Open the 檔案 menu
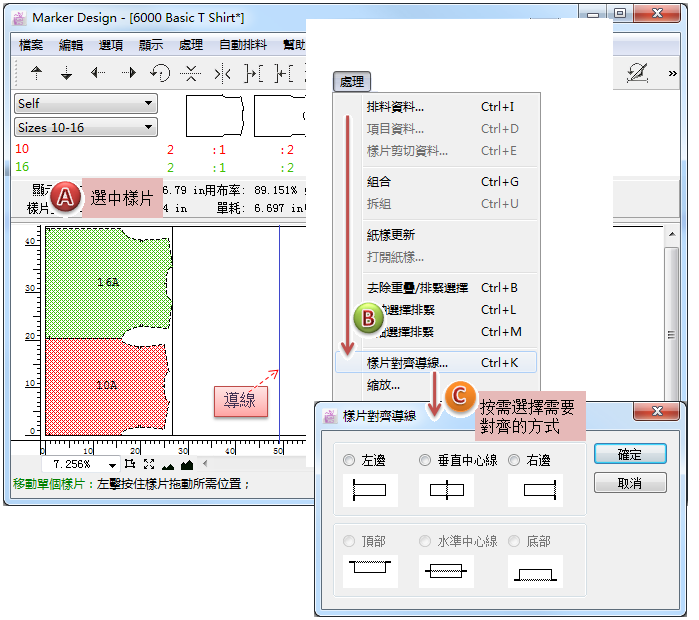Image resolution: width=699 pixels, height=620 pixels. tap(31, 45)
